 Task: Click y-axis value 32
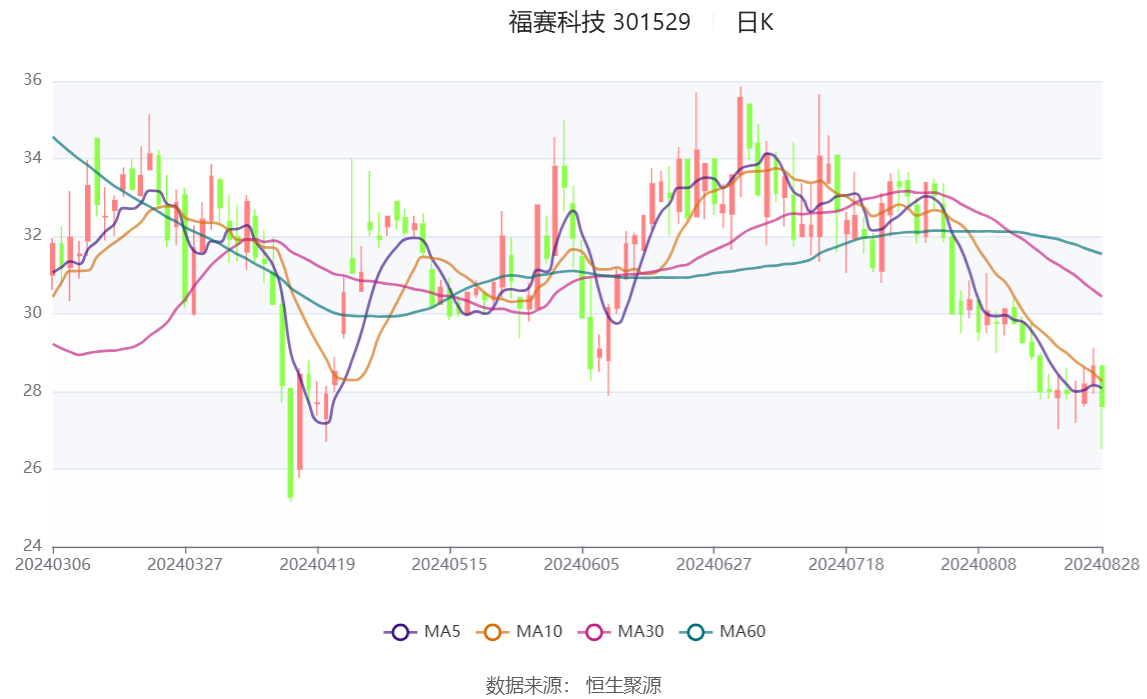coord(32,235)
